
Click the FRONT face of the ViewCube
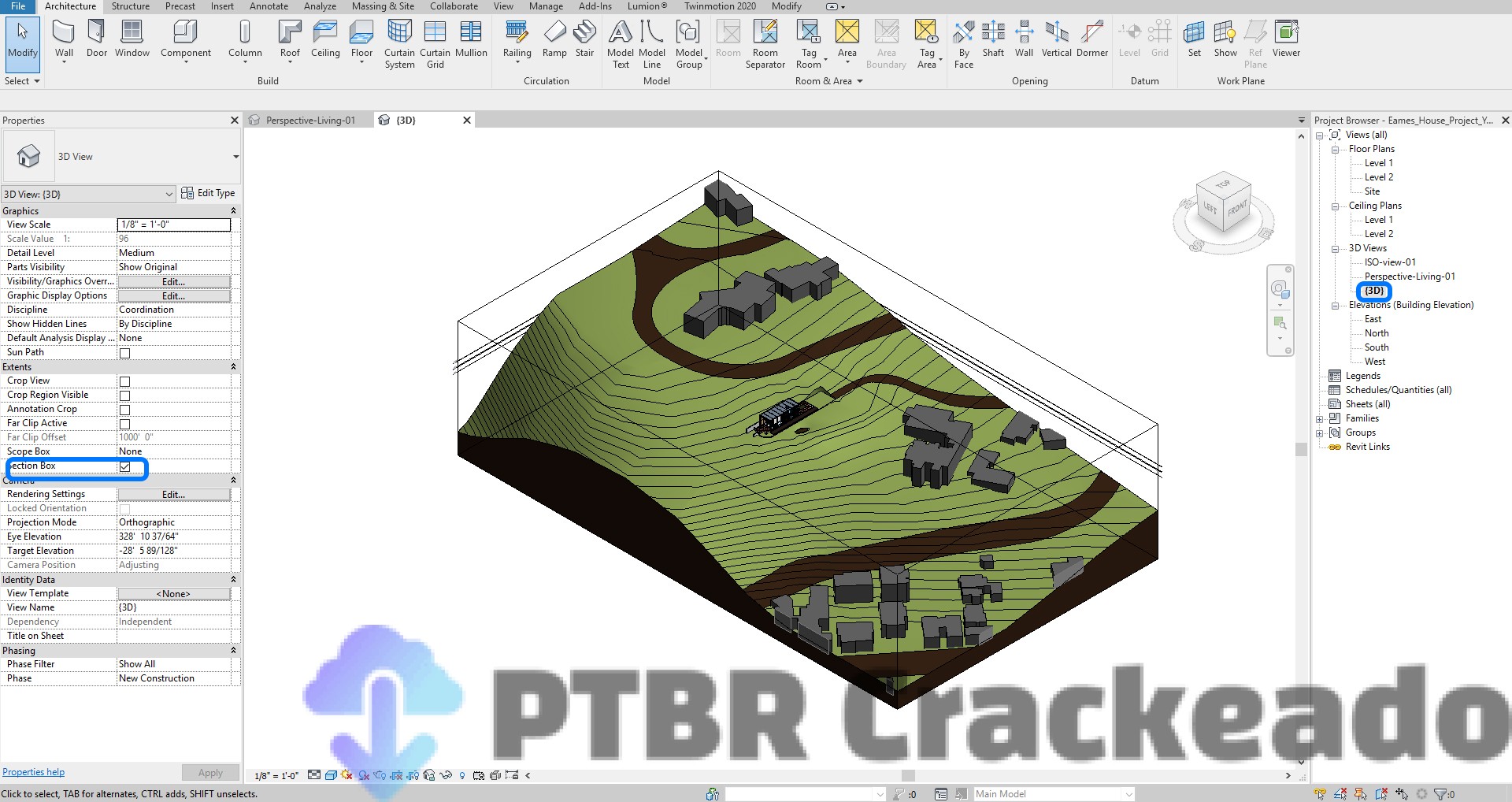point(1237,209)
